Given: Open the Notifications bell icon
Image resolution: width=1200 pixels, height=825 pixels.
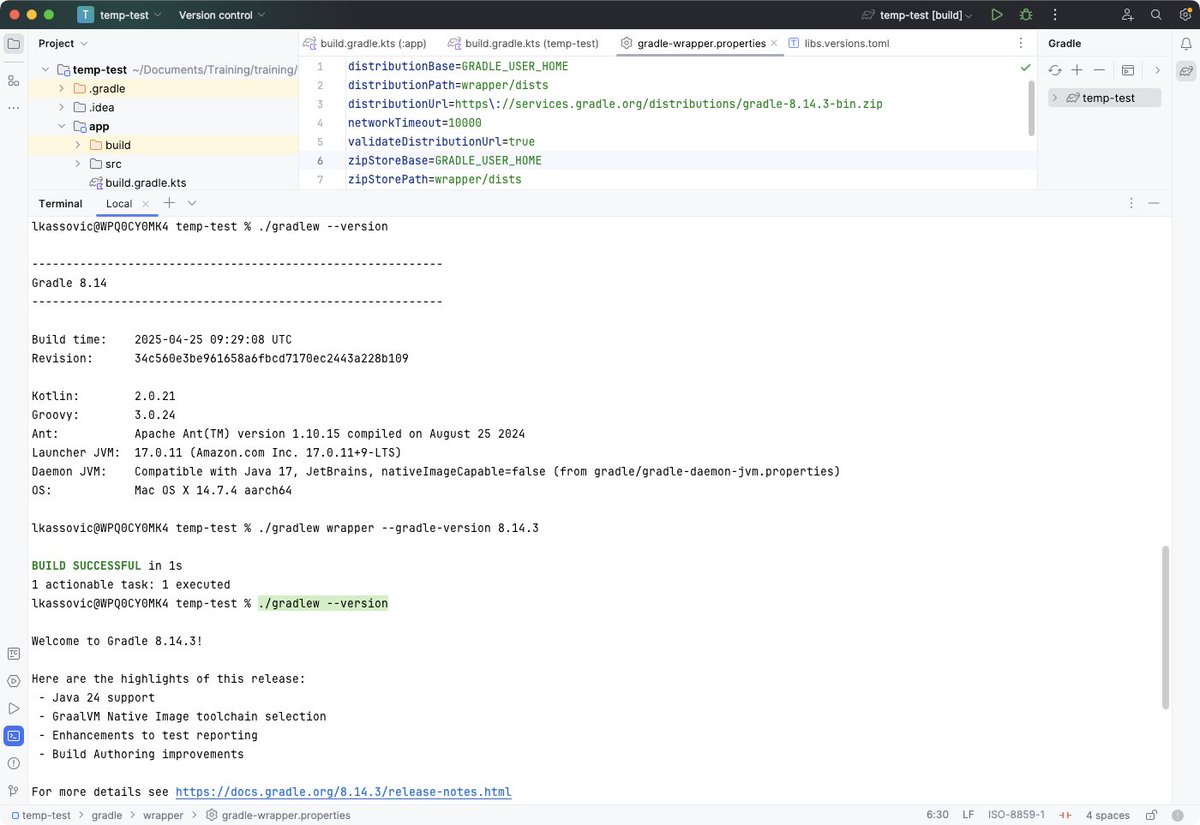Looking at the screenshot, I should pyautogui.click(x=1186, y=44).
